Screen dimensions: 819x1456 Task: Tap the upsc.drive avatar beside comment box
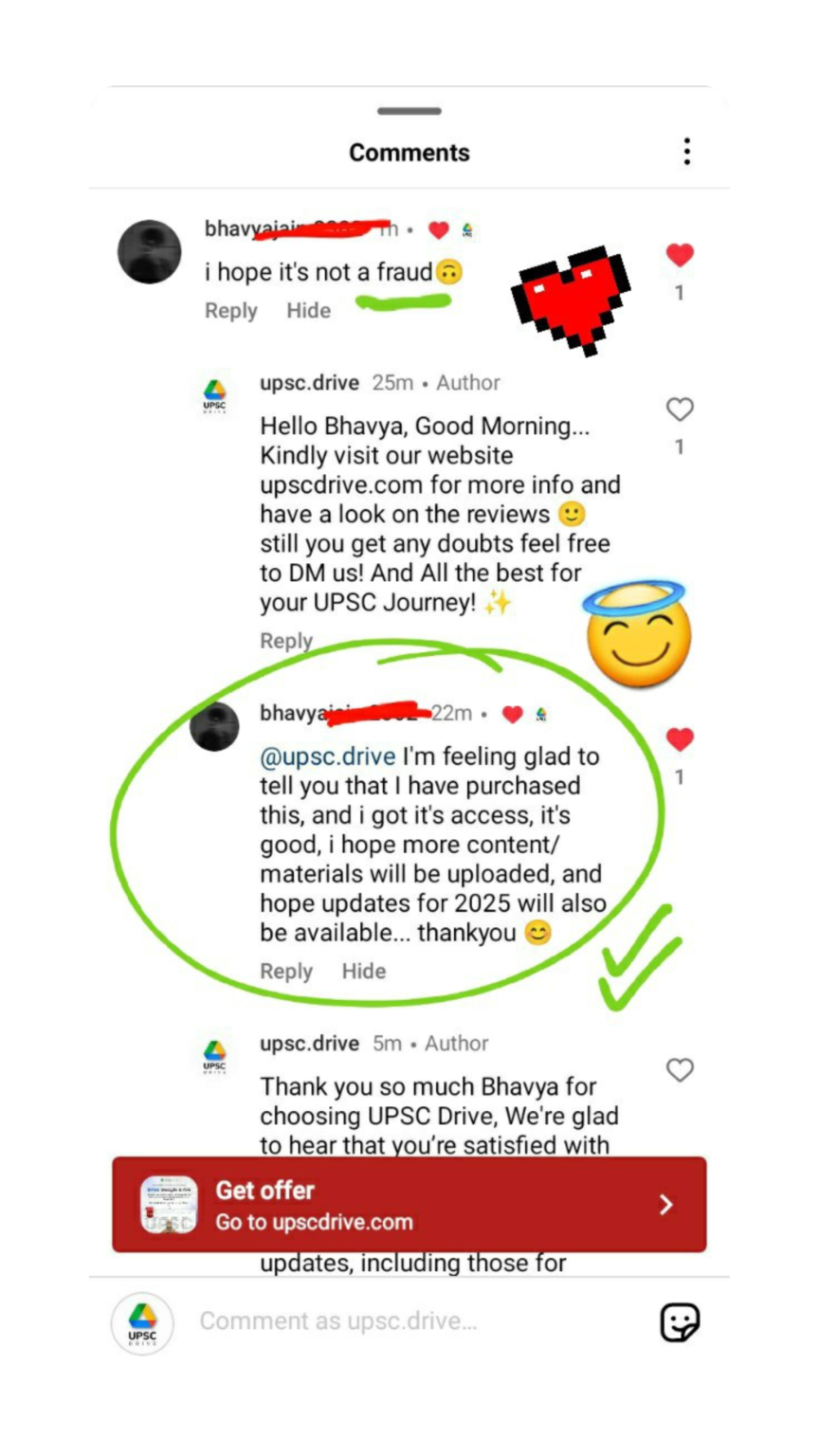pos(142,1323)
